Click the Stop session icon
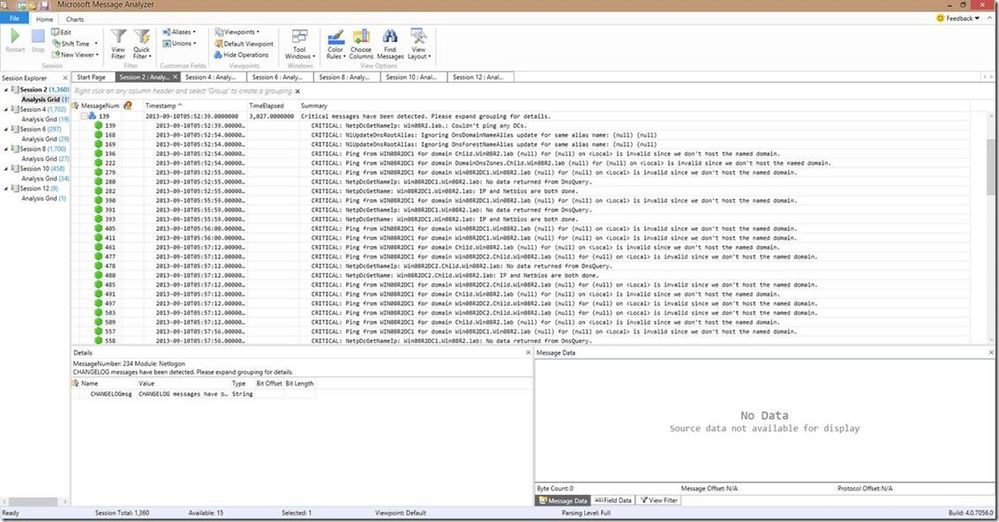999x522 pixels. click(x=38, y=37)
